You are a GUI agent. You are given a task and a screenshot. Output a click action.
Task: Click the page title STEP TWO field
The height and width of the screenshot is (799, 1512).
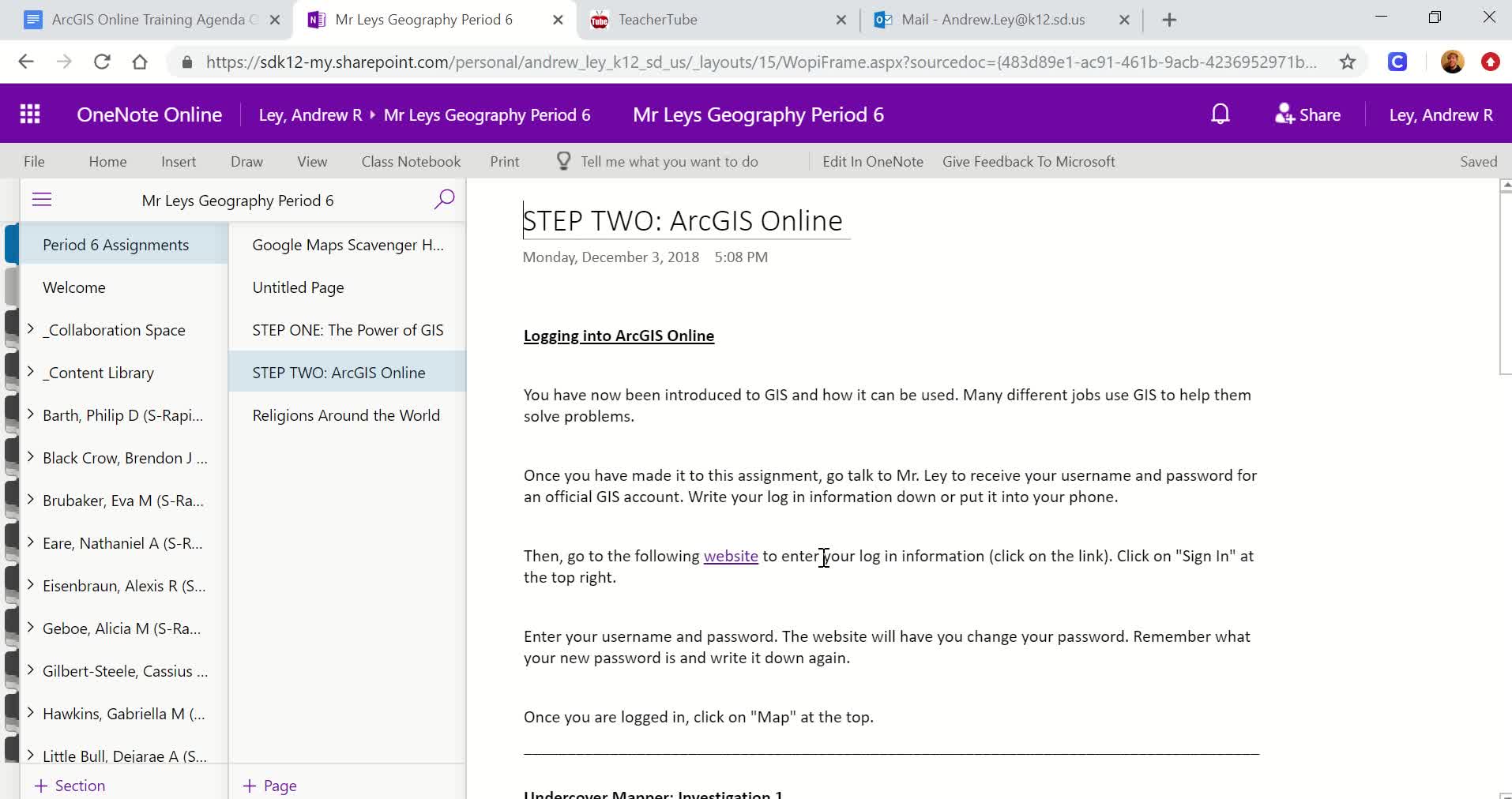[x=686, y=220]
